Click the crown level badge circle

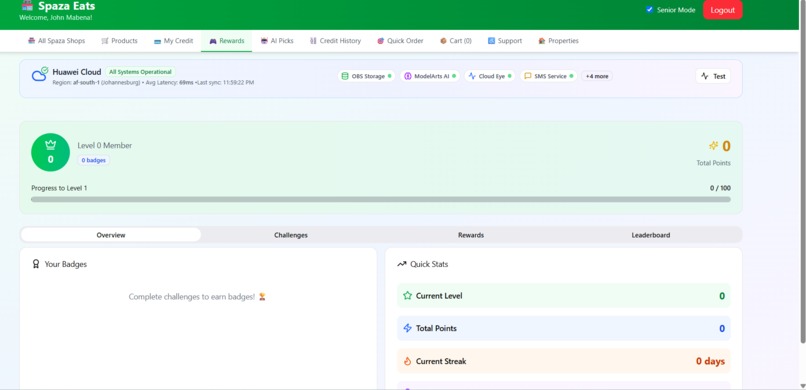coord(50,152)
